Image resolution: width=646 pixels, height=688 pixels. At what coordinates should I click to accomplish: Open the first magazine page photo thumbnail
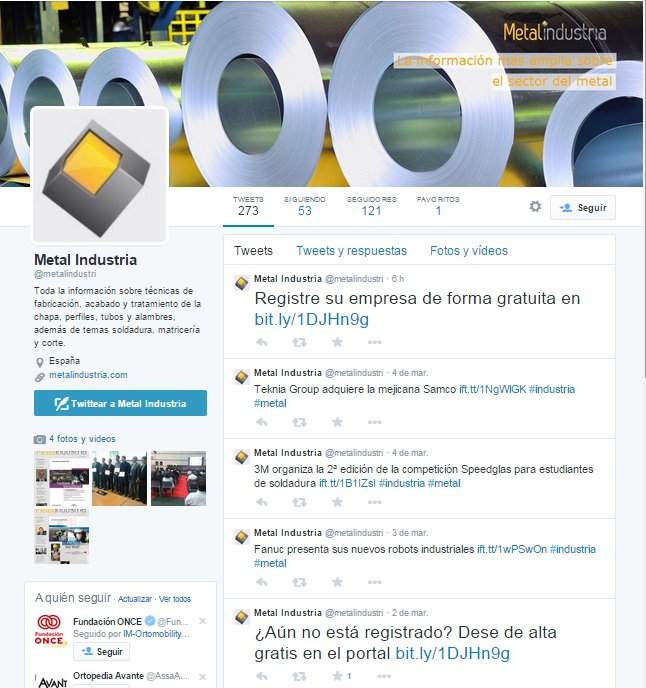pos(61,478)
